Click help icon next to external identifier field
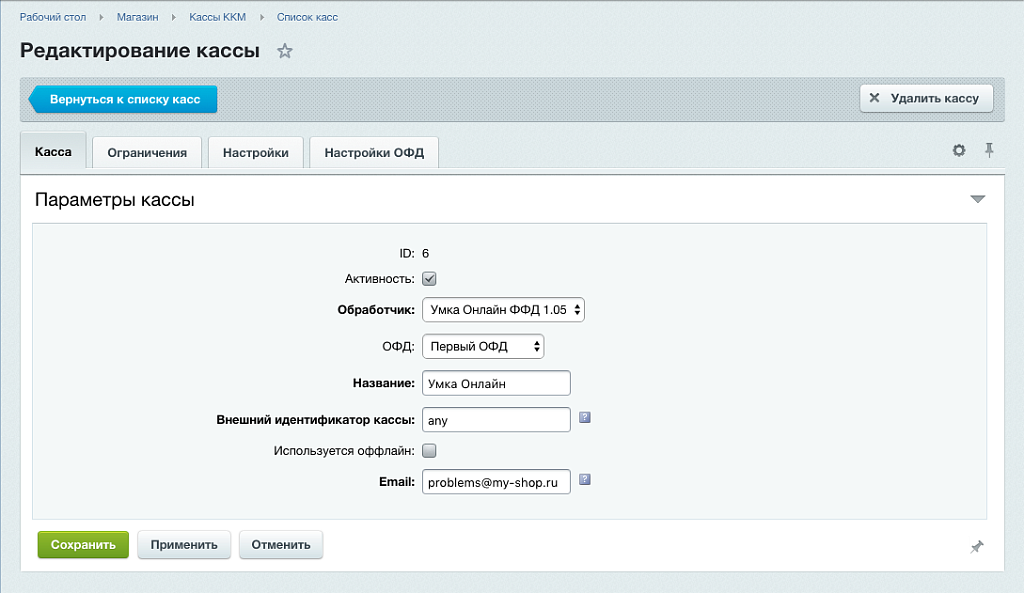The image size is (1024, 593). click(585, 418)
